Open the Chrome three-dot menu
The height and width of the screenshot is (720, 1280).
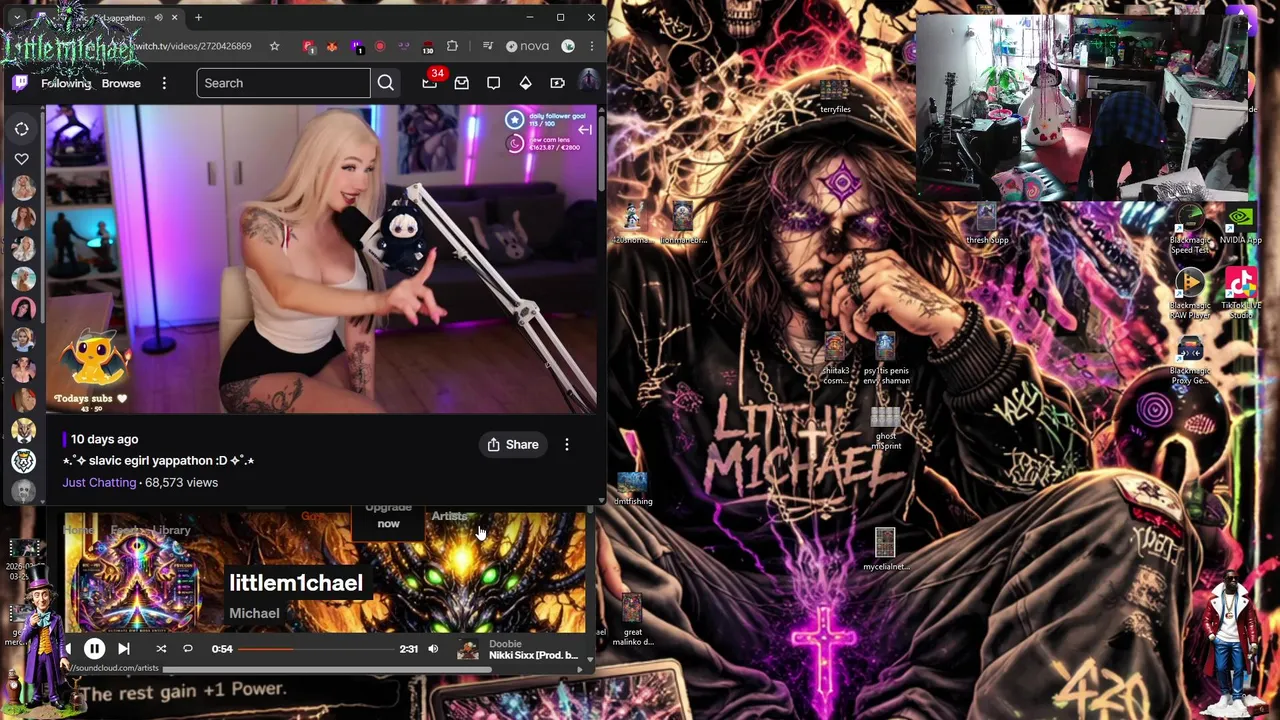point(591,46)
